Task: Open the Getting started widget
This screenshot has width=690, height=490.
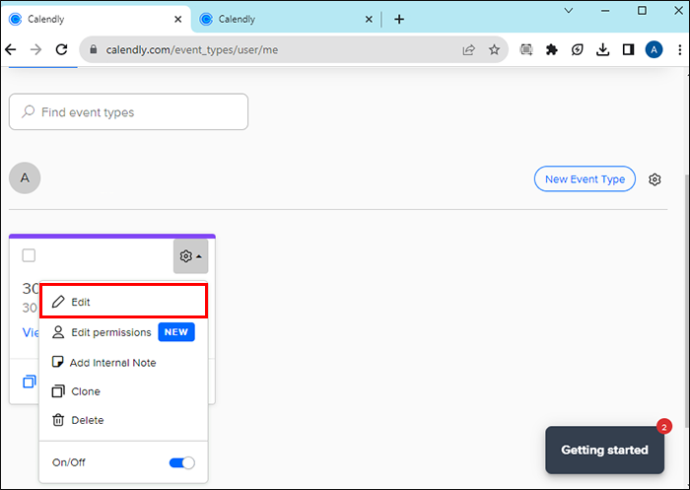Action: [604, 450]
